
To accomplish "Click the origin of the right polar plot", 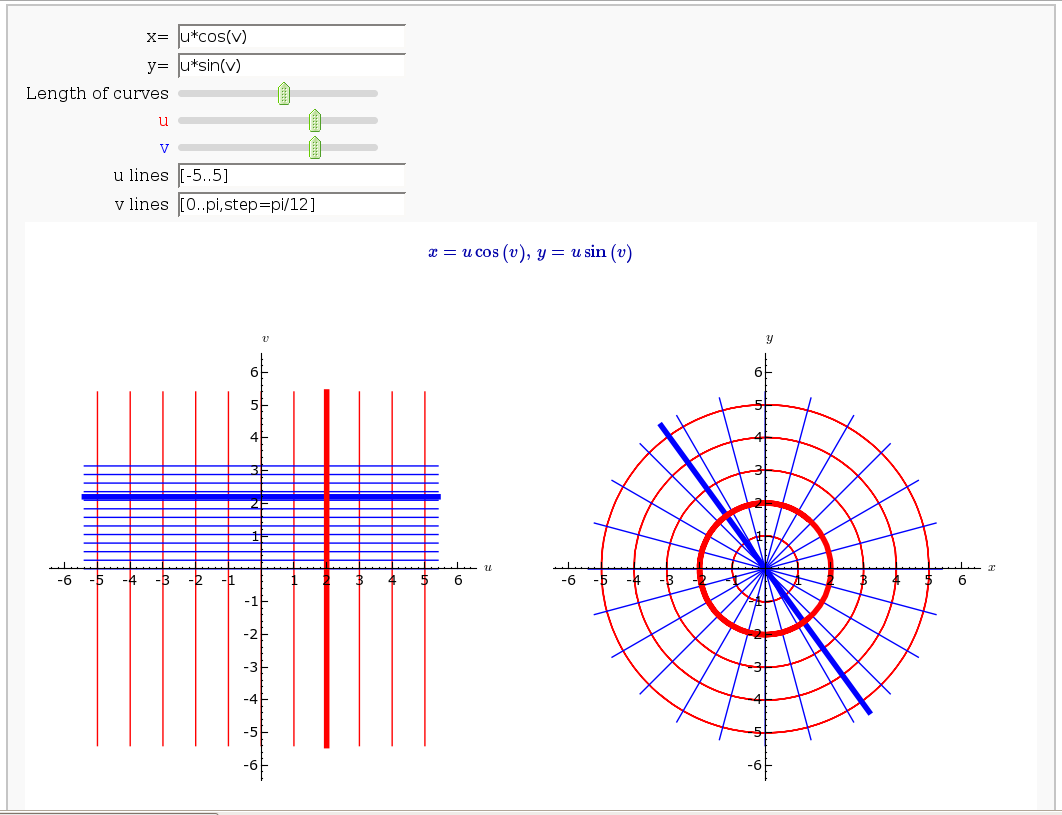I will pyautogui.click(x=765, y=568).
